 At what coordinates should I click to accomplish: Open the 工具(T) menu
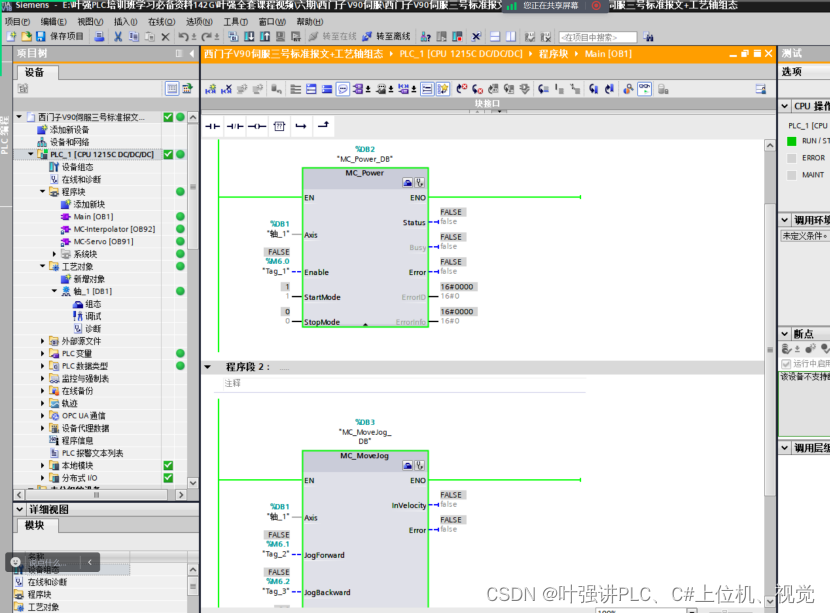click(x=236, y=22)
